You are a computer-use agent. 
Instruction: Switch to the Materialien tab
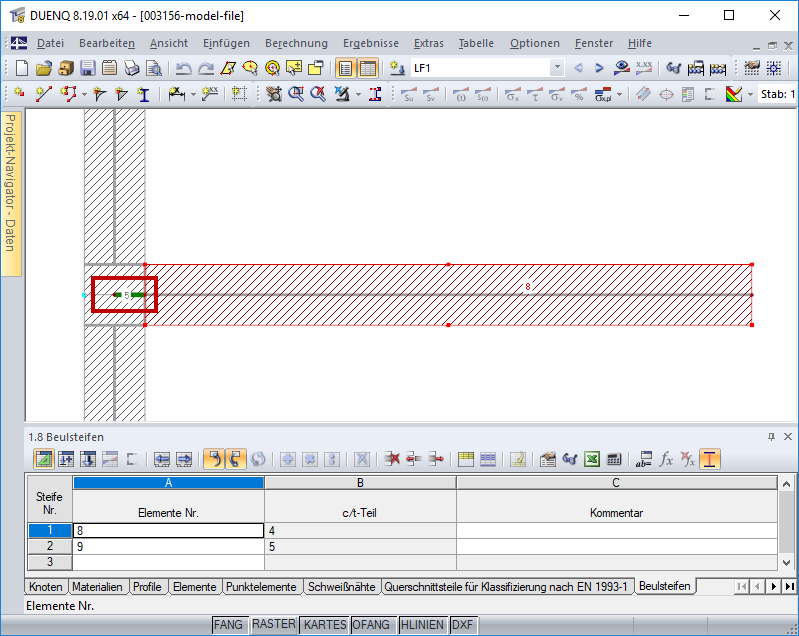(x=97, y=587)
